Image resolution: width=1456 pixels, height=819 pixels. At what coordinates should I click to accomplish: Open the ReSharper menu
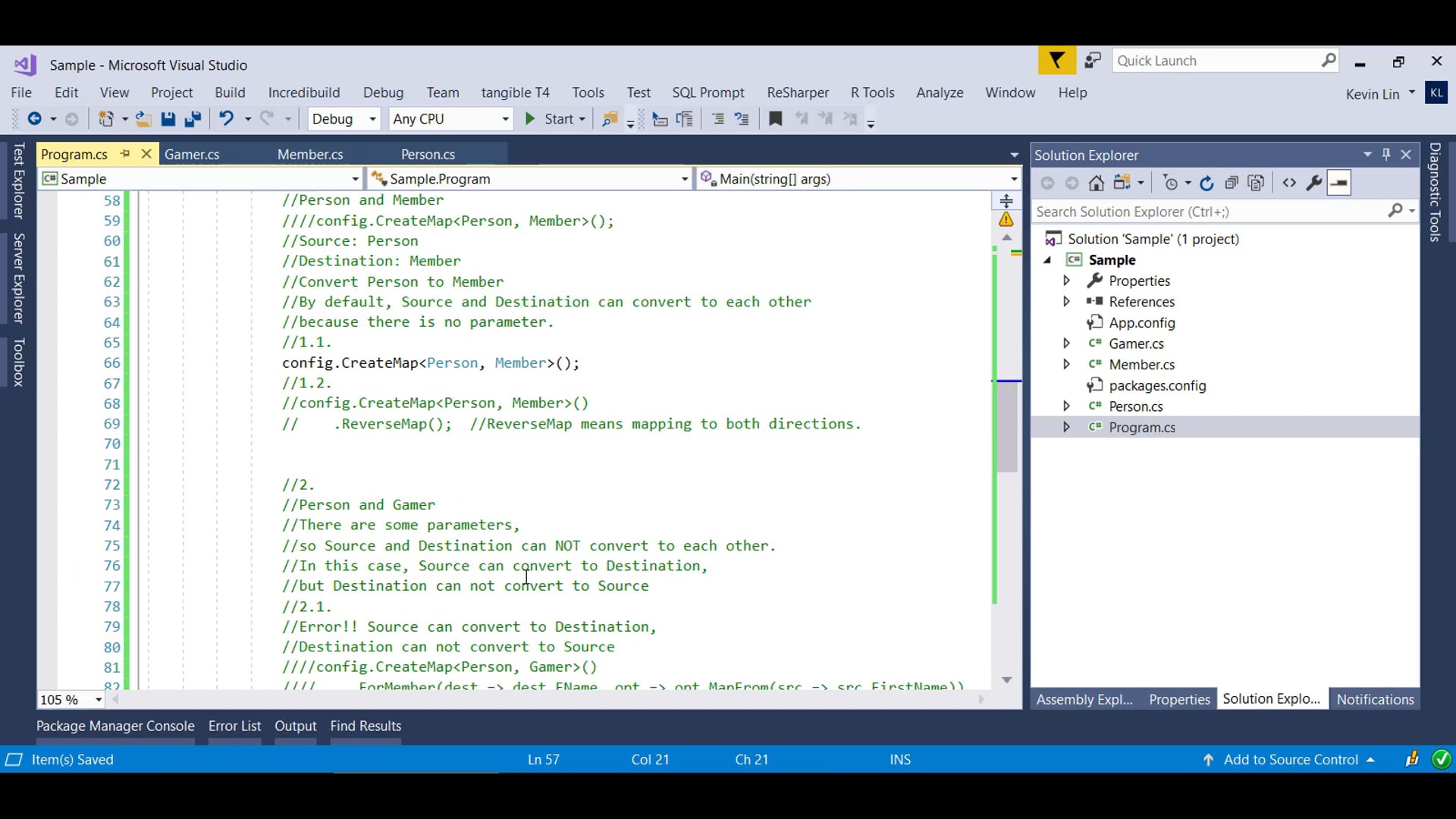[x=797, y=93]
